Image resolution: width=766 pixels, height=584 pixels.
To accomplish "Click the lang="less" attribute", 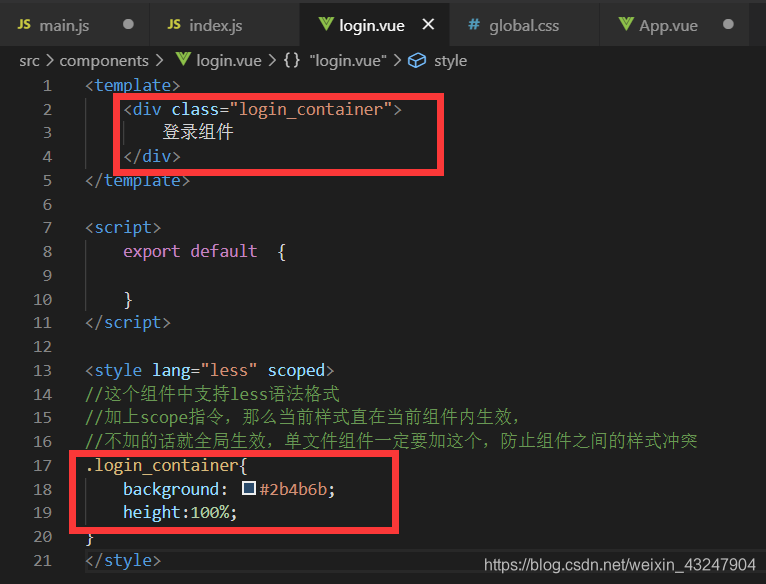I will (x=205, y=370).
